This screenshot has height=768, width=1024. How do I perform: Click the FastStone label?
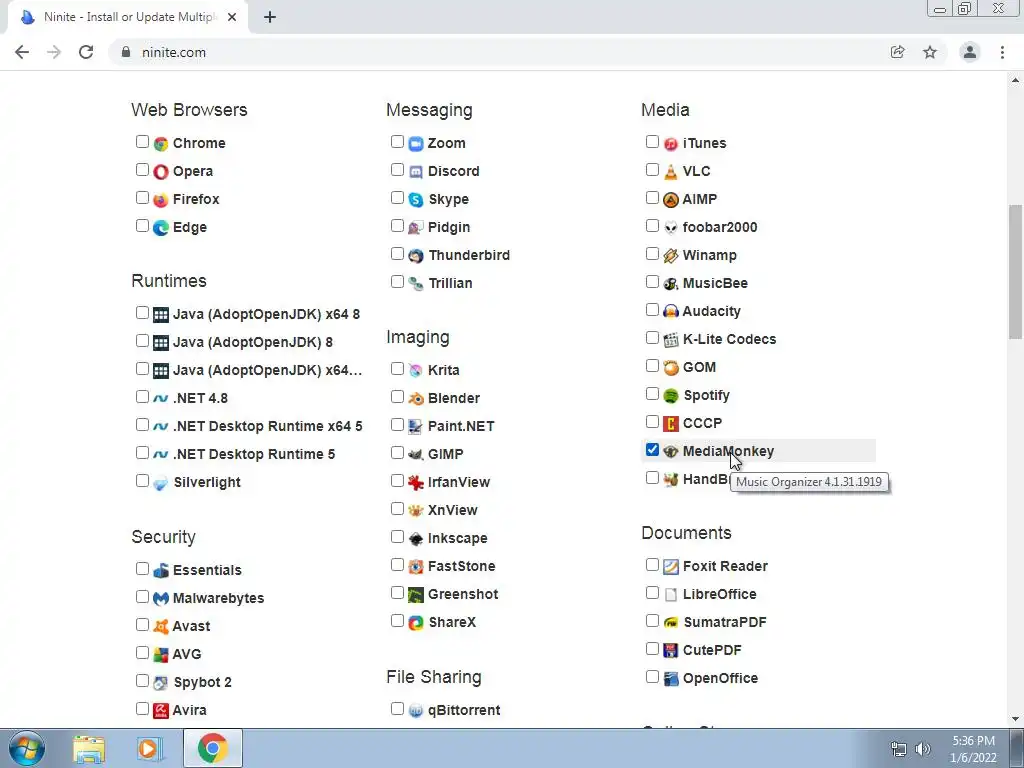pyautogui.click(x=462, y=567)
